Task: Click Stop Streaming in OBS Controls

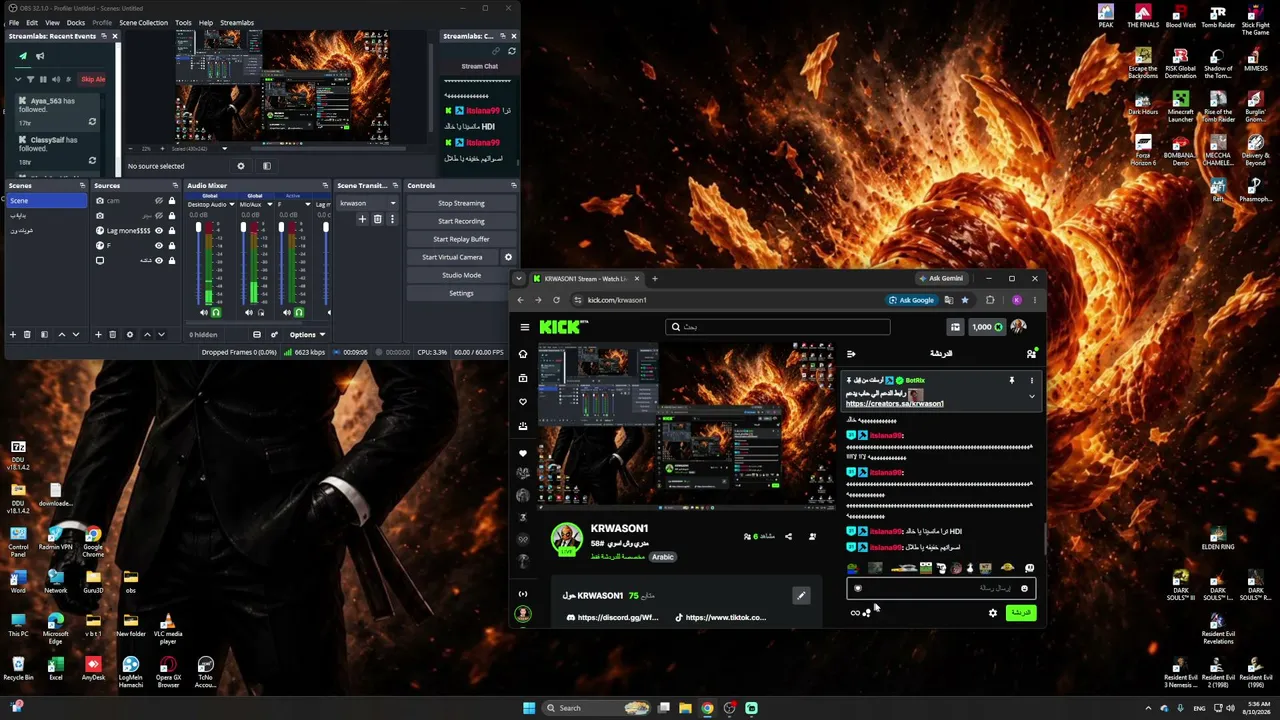Action: pyautogui.click(x=461, y=203)
